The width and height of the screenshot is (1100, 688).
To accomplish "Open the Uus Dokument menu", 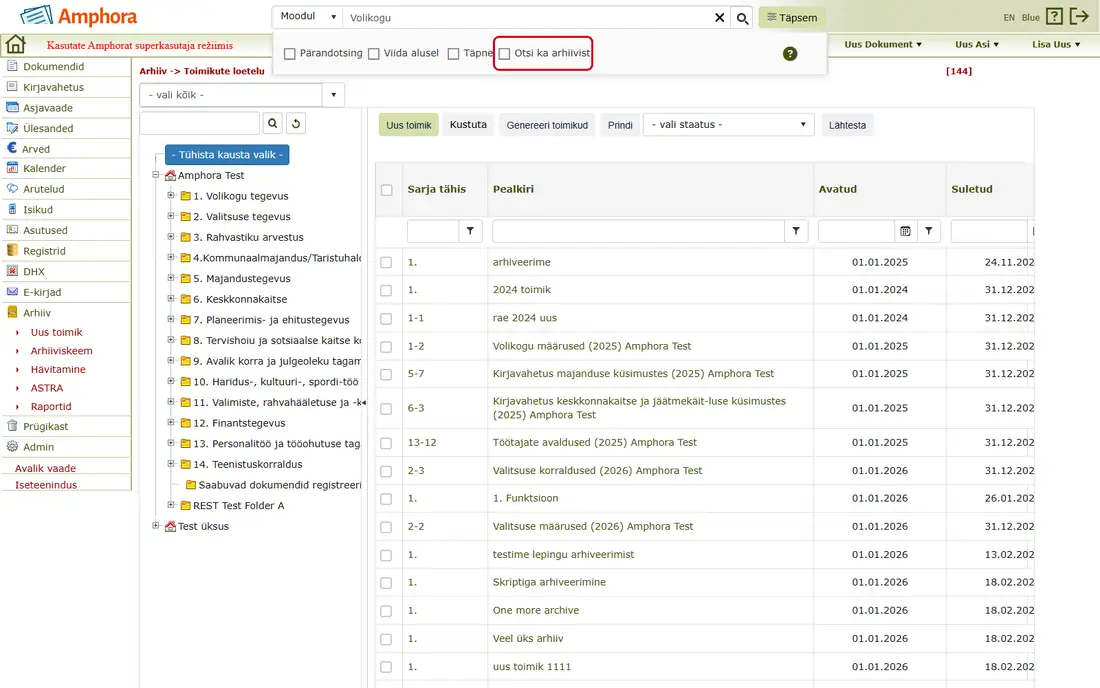I will point(883,44).
